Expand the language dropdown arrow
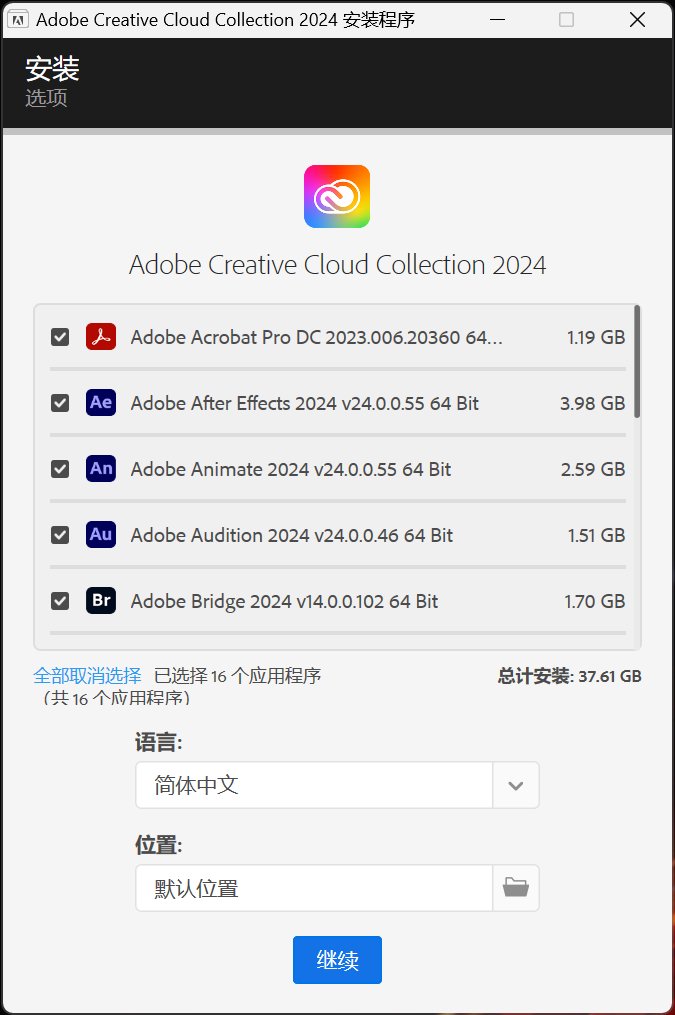675x1015 pixels. tap(516, 786)
